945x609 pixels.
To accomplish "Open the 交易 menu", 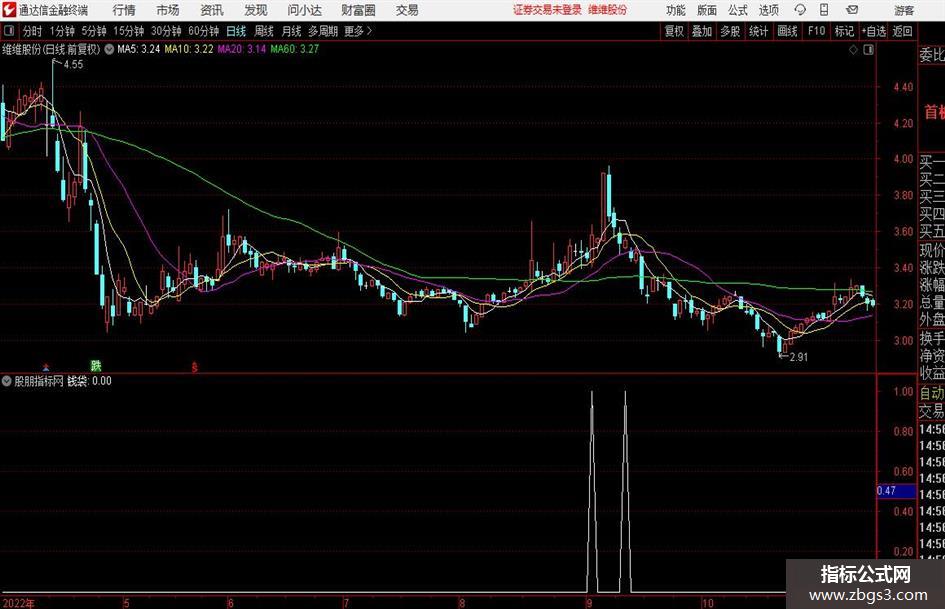I will [407, 10].
